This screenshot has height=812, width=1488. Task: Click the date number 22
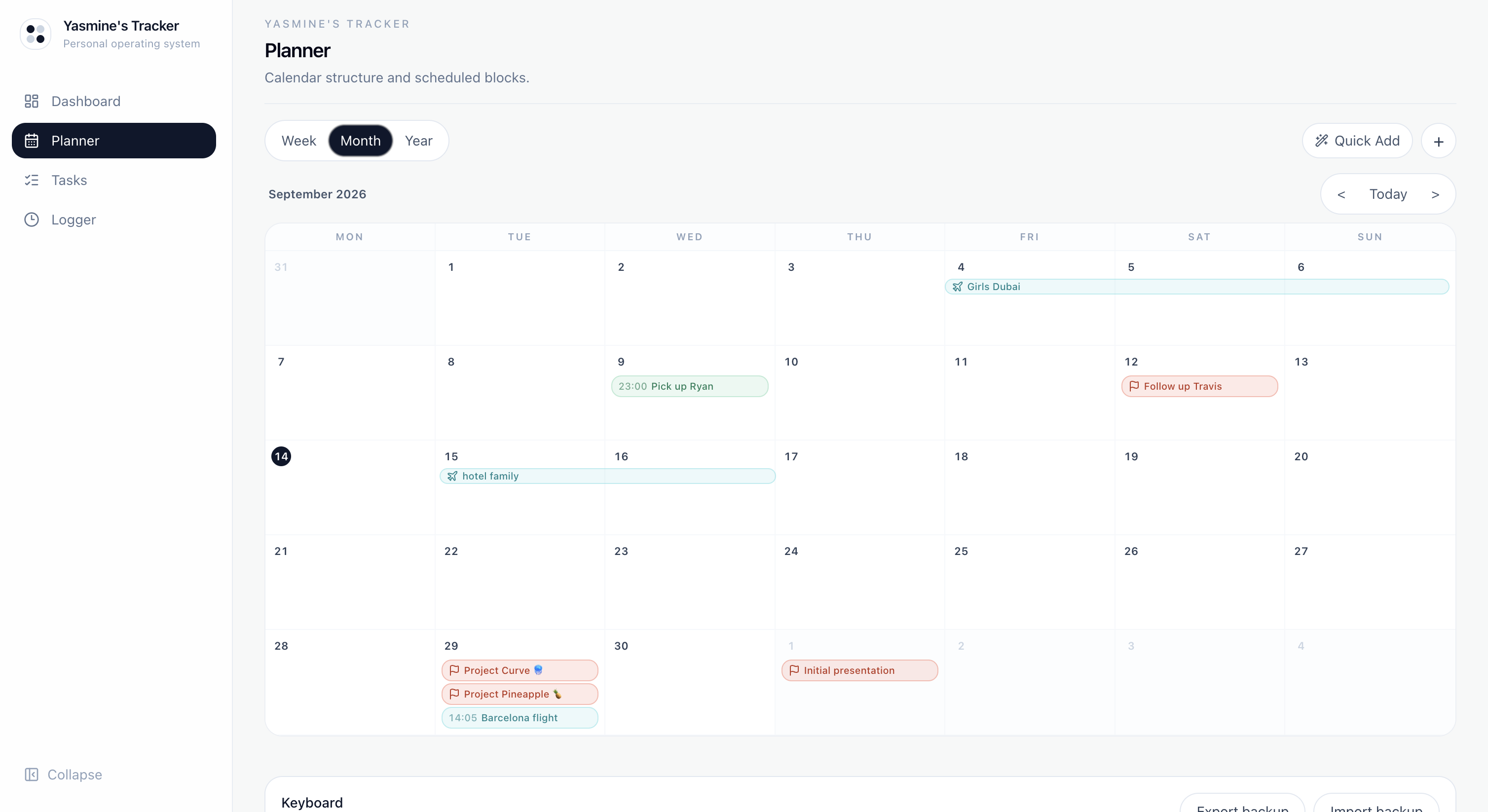451,551
